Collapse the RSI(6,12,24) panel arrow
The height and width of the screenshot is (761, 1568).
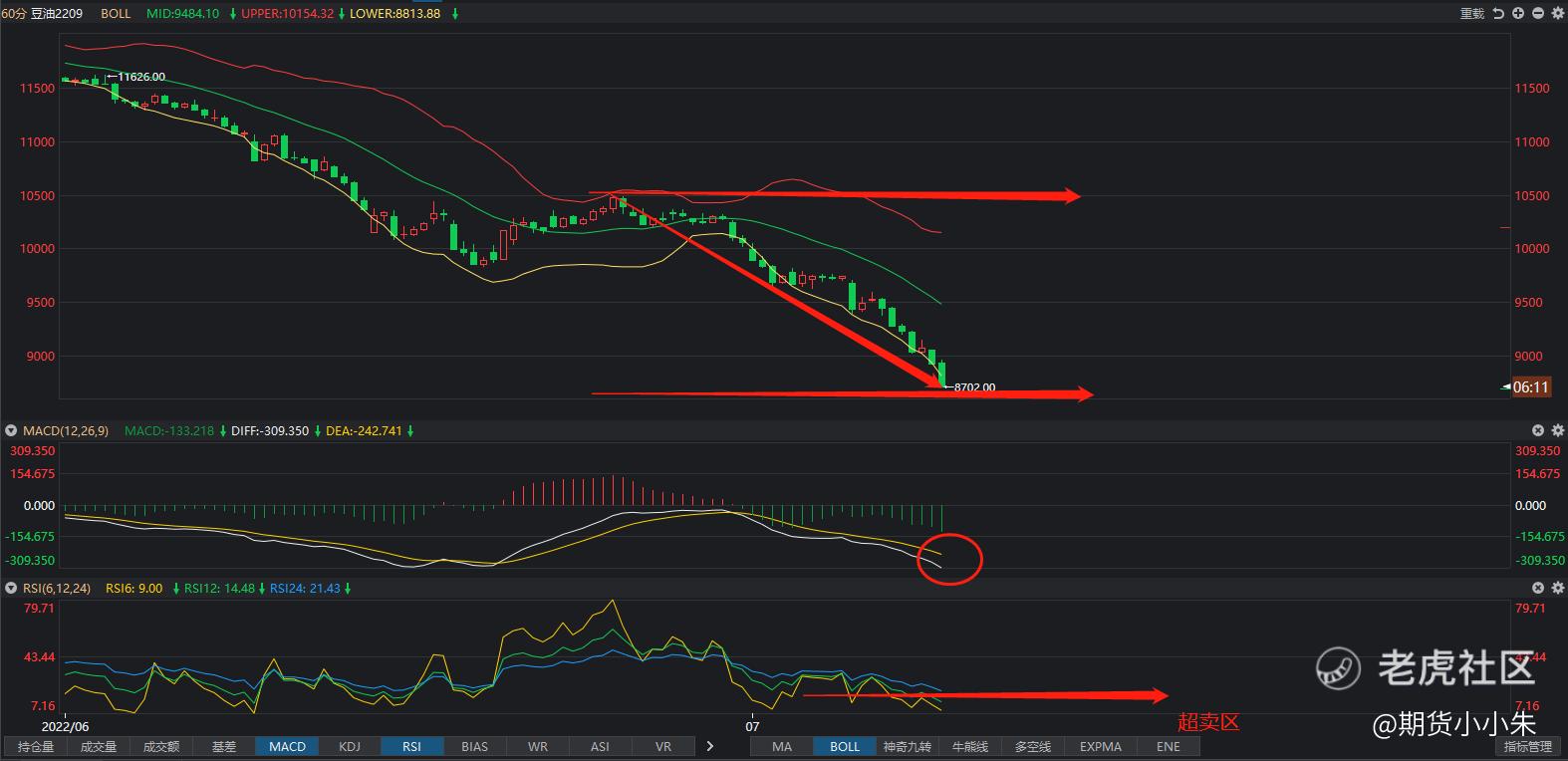(x=12, y=589)
